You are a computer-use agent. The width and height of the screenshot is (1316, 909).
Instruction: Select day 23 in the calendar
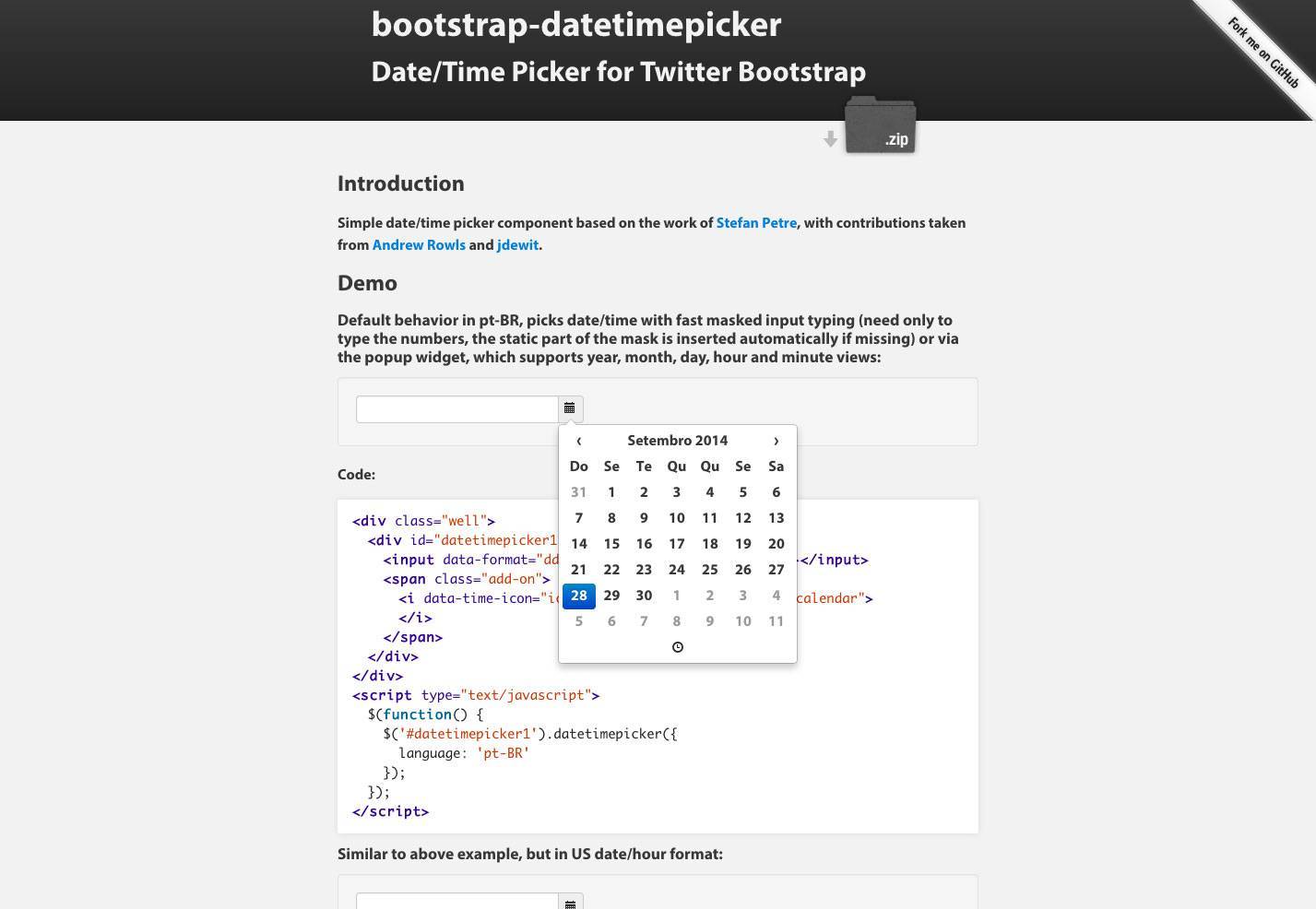644,570
